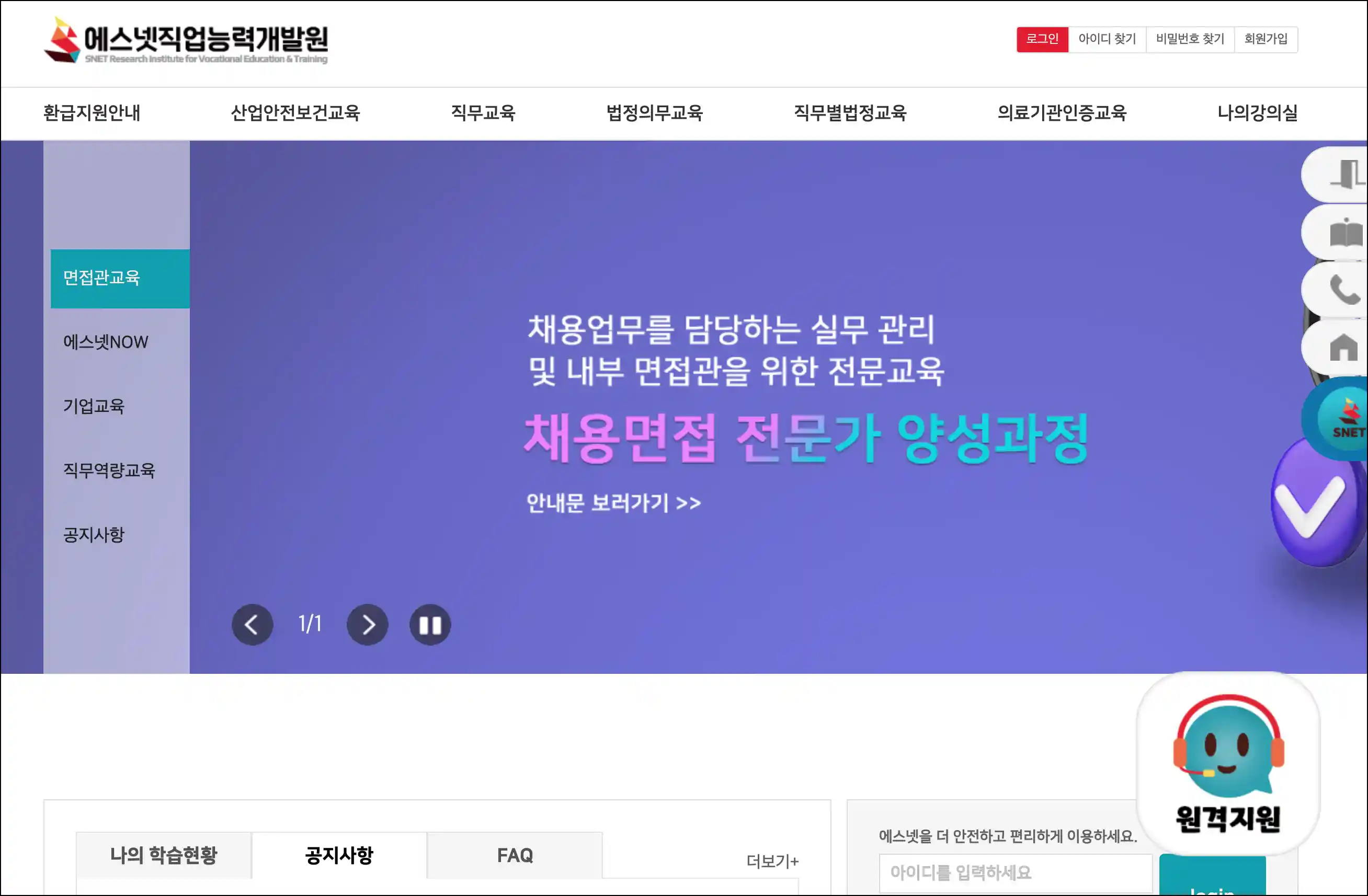The width and height of the screenshot is (1368, 896).
Task: Click the 채용면접 전문가 양성과정 banner title
Action: pyautogui.click(x=806, y=439)
